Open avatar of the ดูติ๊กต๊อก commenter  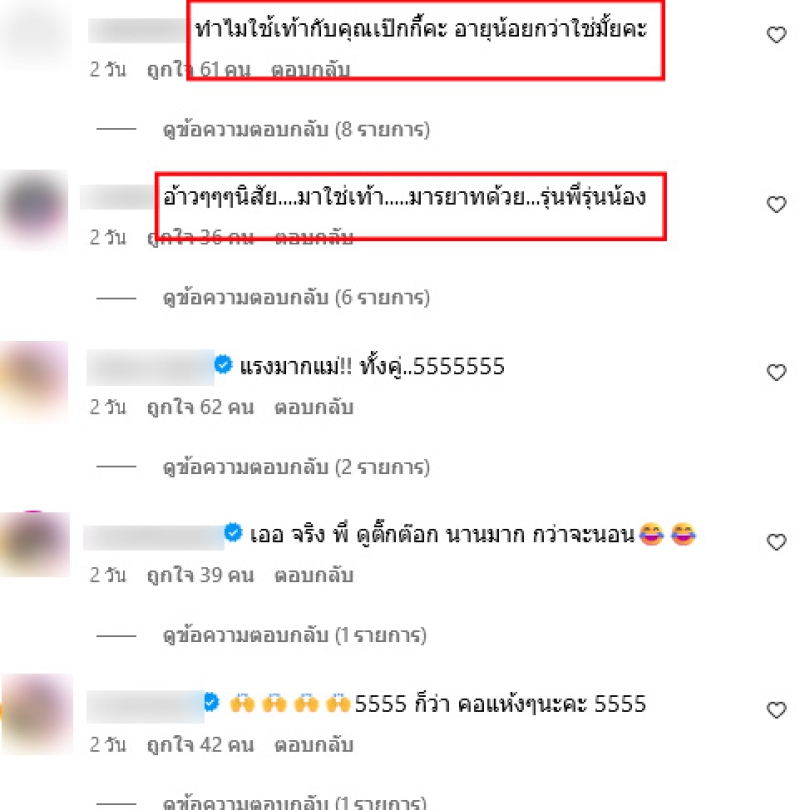pos(35,543)
